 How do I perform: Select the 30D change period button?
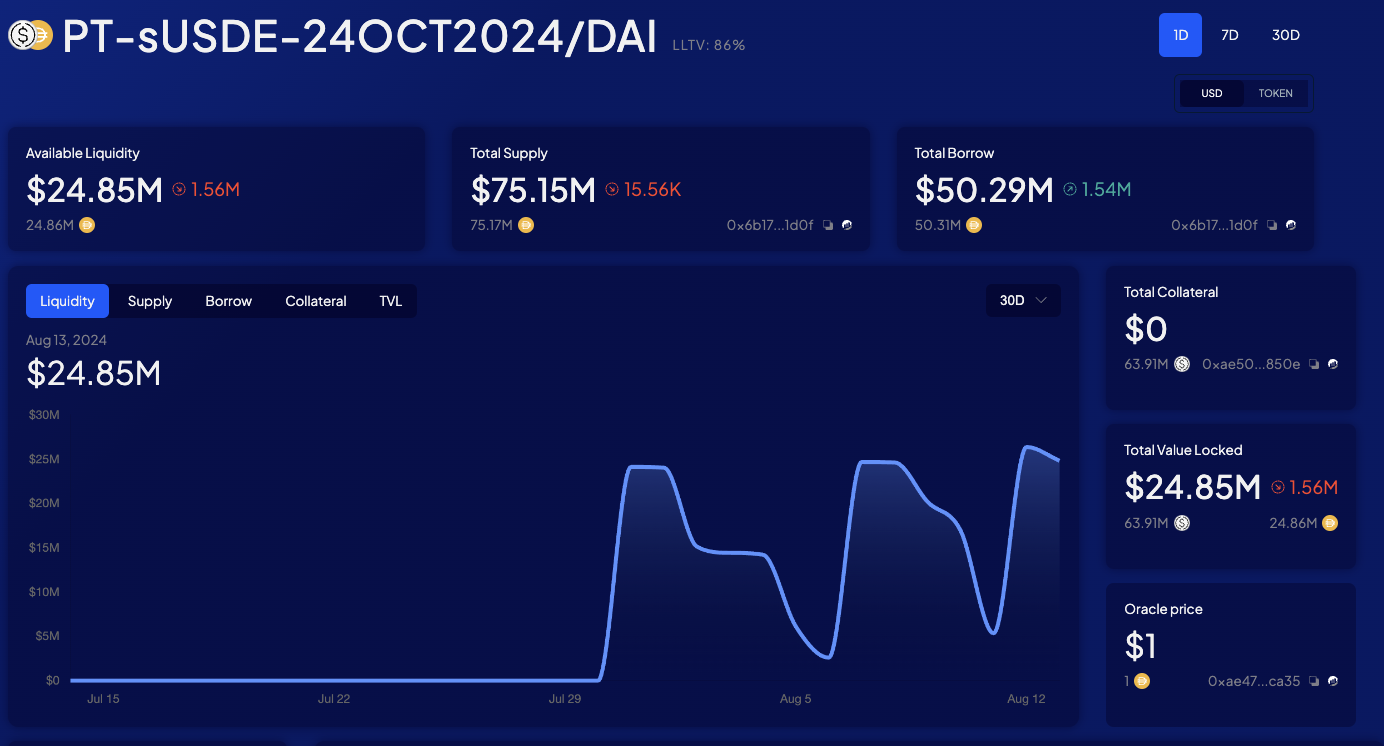pyautogui.click(x=1285, y=35)
